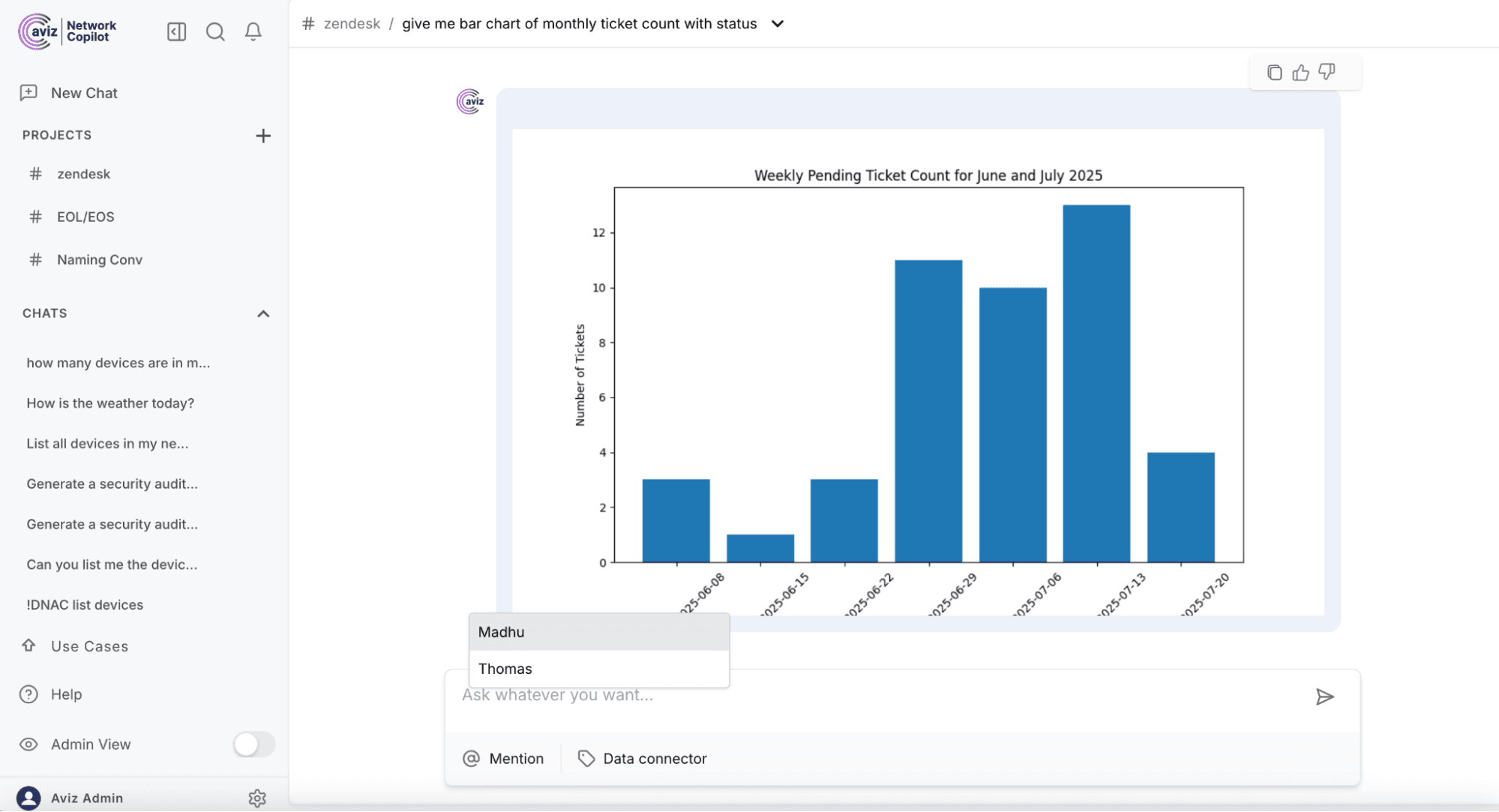Open settings next to Aviz Admin
Viewport: 1499px width, 812px height.
[257, 798]
